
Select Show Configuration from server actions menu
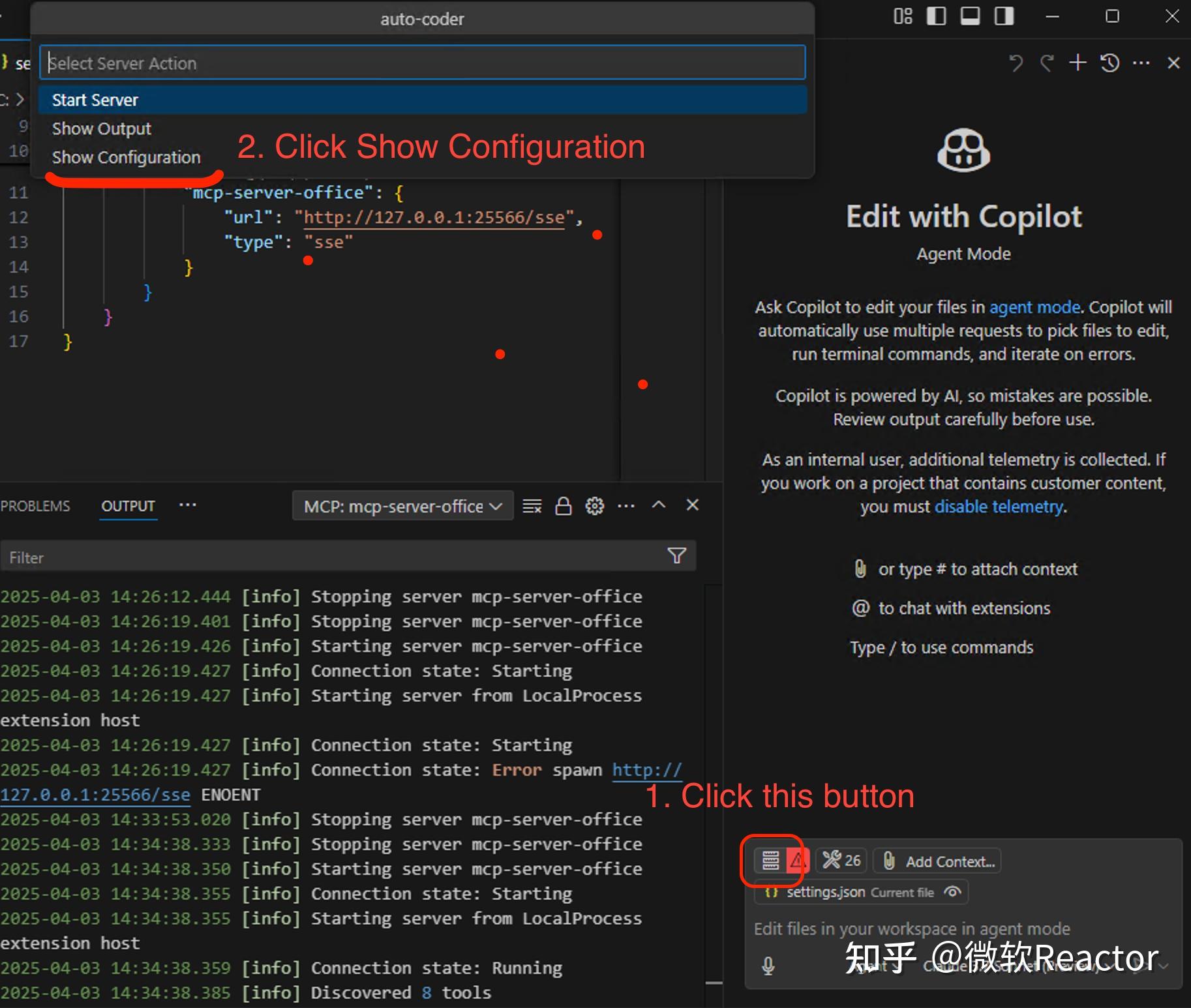[x=125, y=157]
